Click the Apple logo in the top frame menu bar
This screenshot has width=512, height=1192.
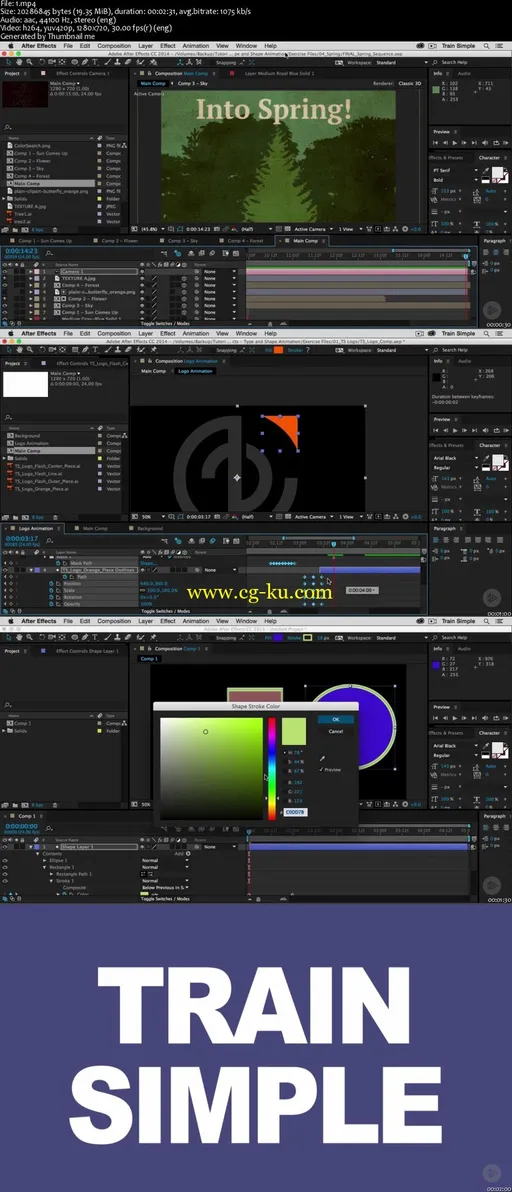(11, 46)
